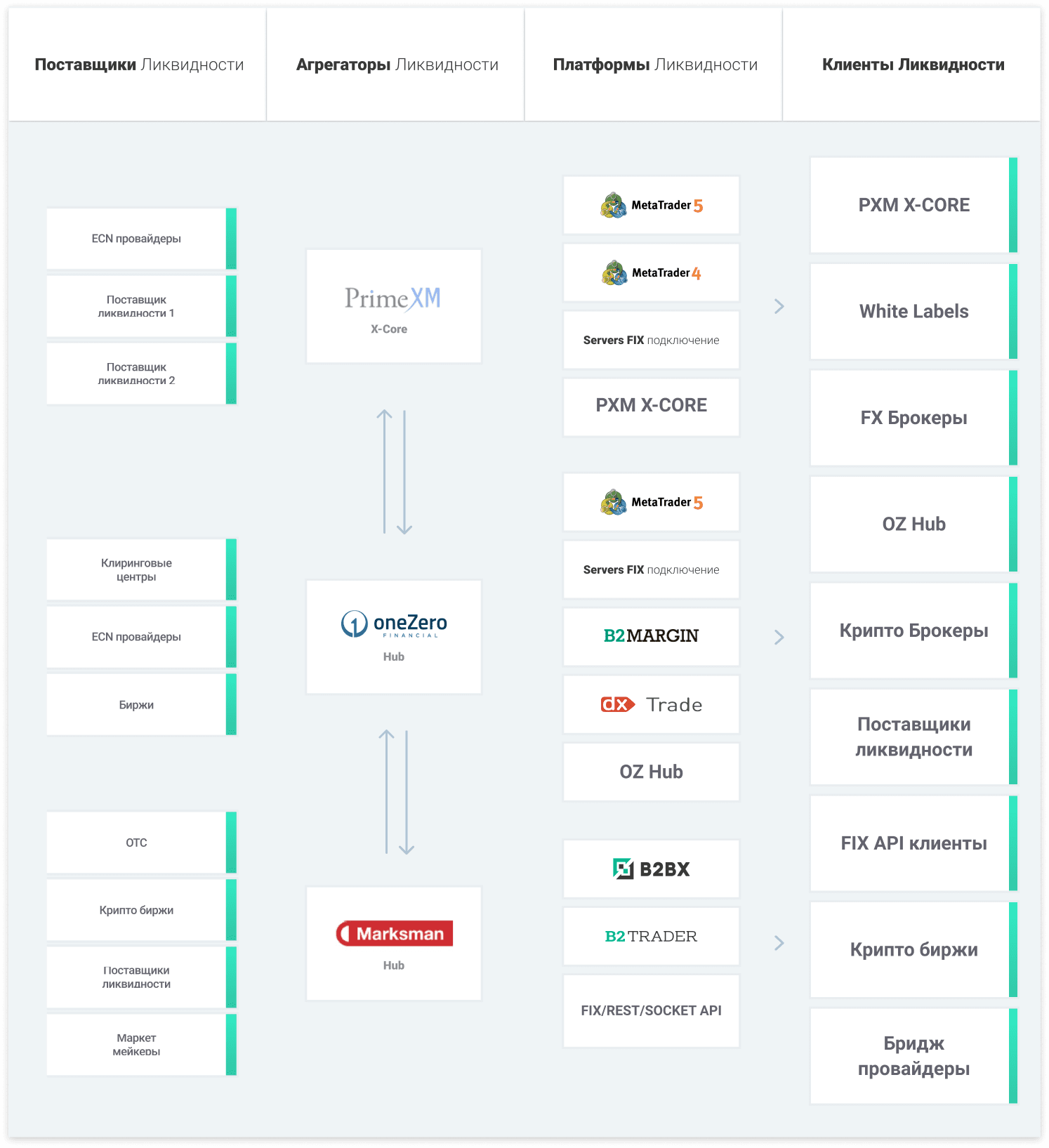Click the MetaTrader 5 card above MetaTrader 4
Viewport: 1049px width, 1148px height.
tap(651, 205)
